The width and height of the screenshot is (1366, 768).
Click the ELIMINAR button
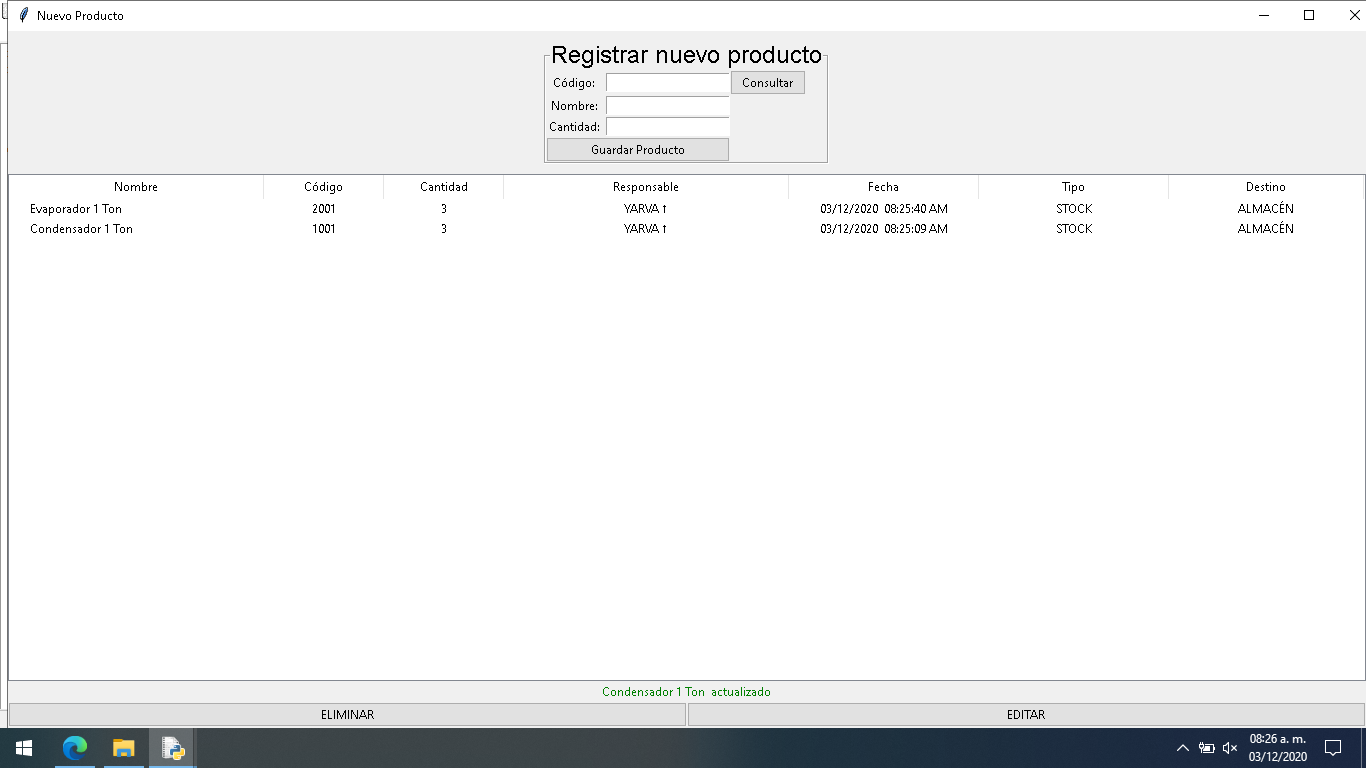click(x=347, y=715)
